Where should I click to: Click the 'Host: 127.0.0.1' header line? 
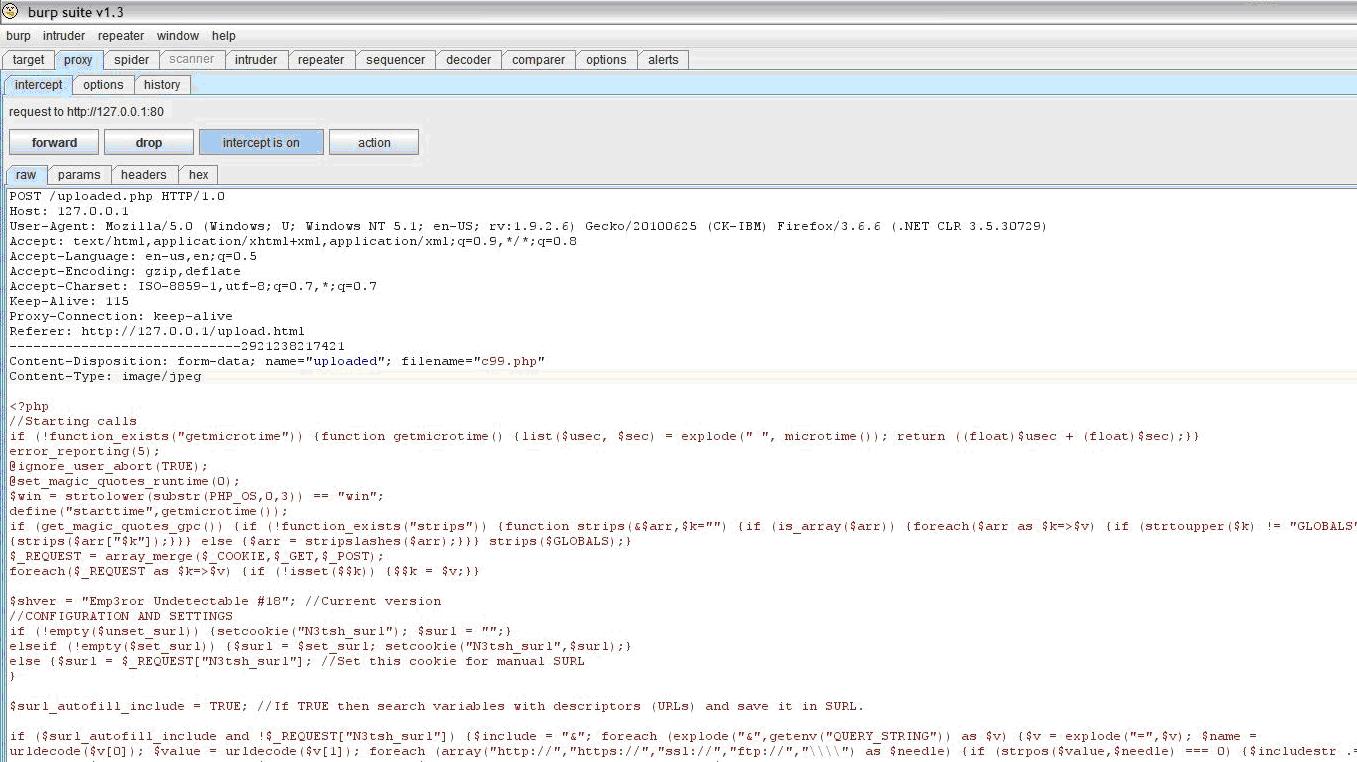(69, 212)
